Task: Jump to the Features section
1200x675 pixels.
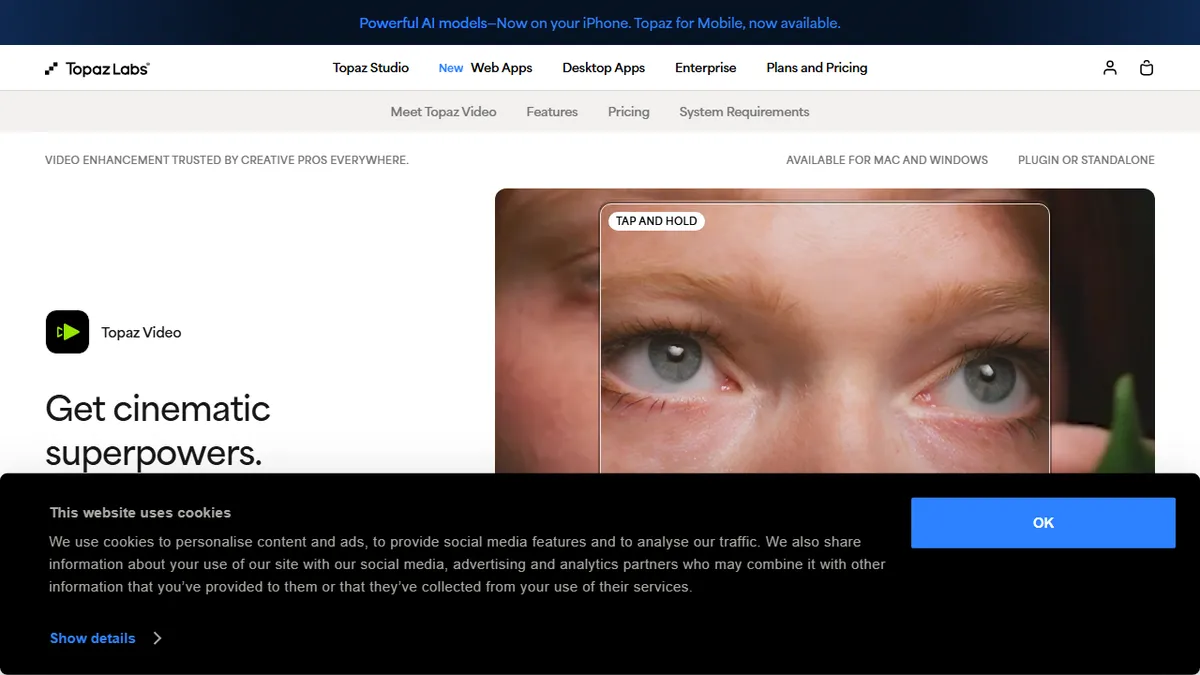Action: [552, 112]
